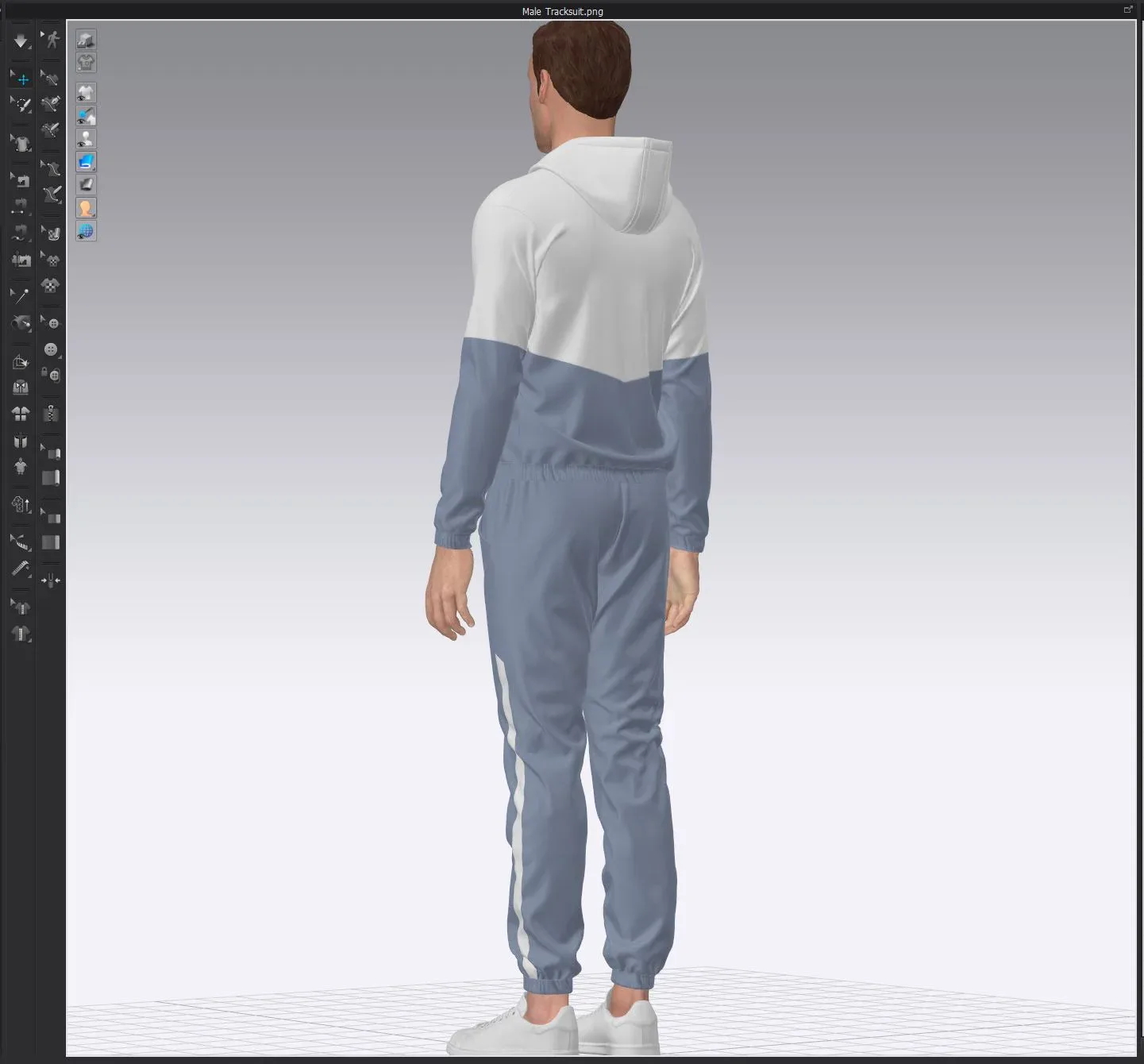Click the blue highlighted fabric swatch icon

[85, 161]
